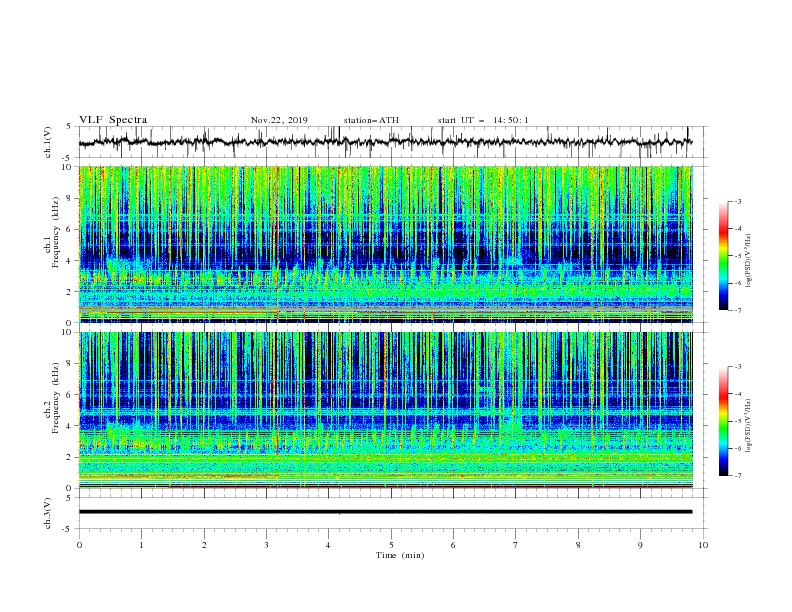Click the ch.1 color bar 'log(PSD)(V²/Hz)' label
The height and width of the screenshot is (612, 792).
pos(750,261)
